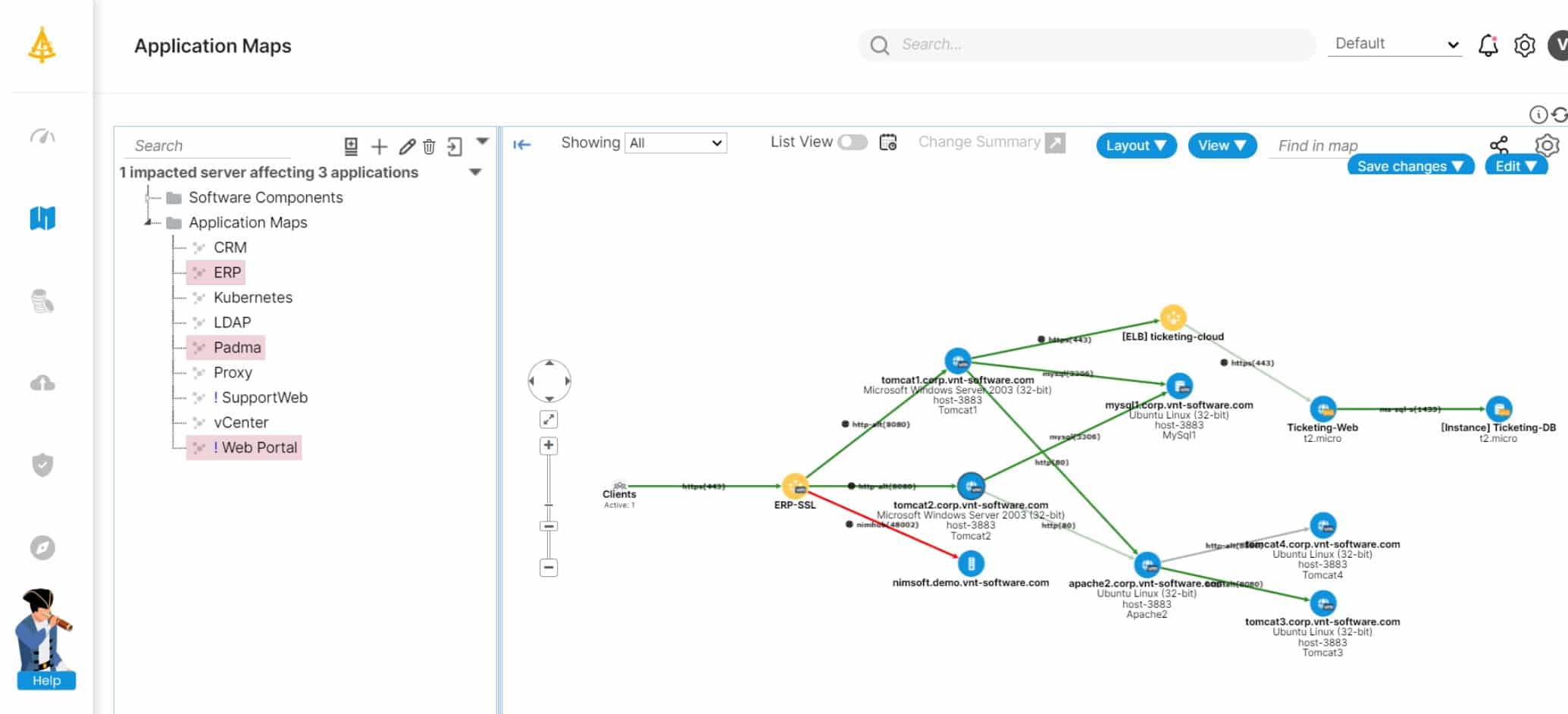Select the vCenter map
1568x714 pixels.
click(241, 422)
